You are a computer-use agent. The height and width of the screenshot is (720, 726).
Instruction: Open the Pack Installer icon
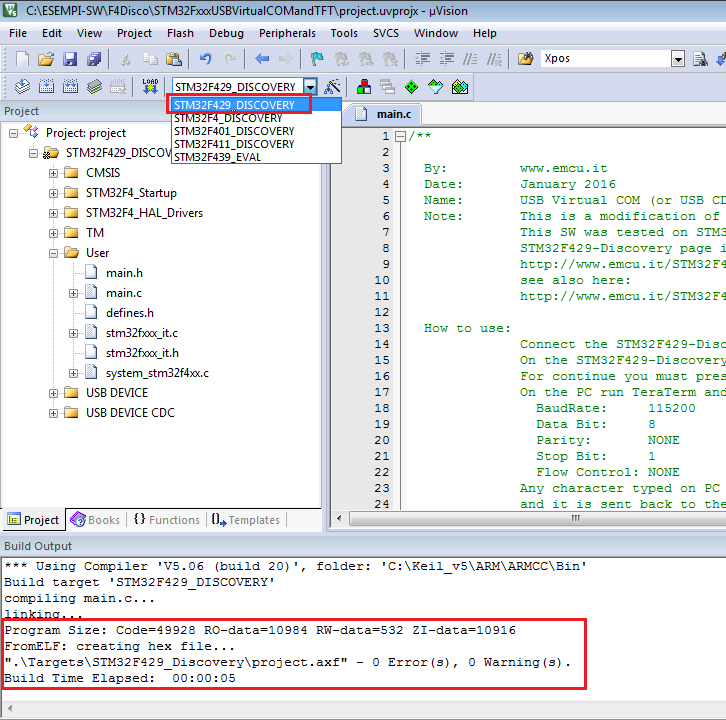(460, 87)
